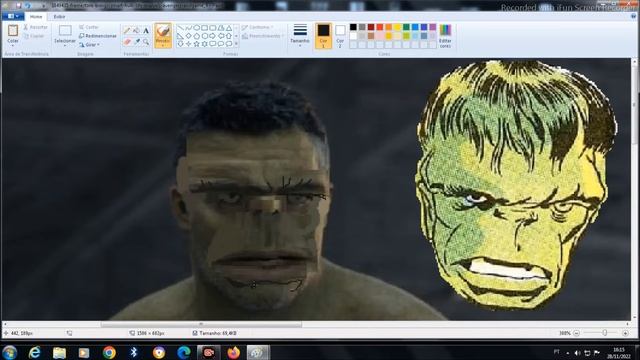This screenshot has height=360, width=640.
Task: Pick the green color swatch
Action: pos(406,27)
